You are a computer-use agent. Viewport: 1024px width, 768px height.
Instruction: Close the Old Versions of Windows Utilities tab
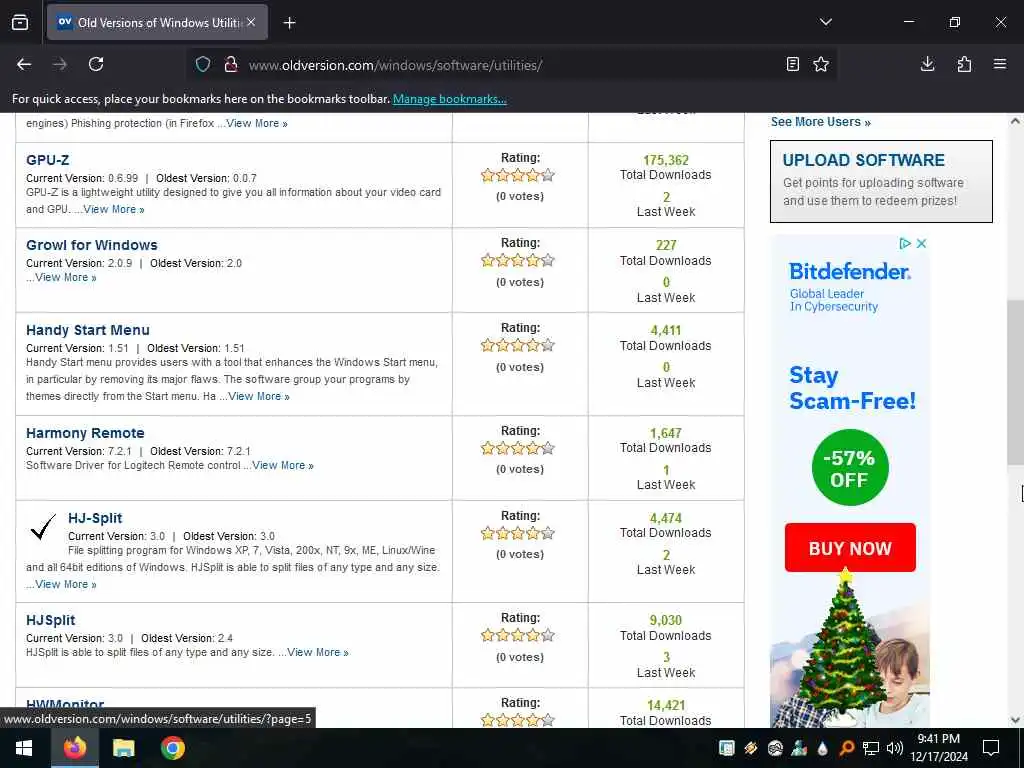coord(251,22)
